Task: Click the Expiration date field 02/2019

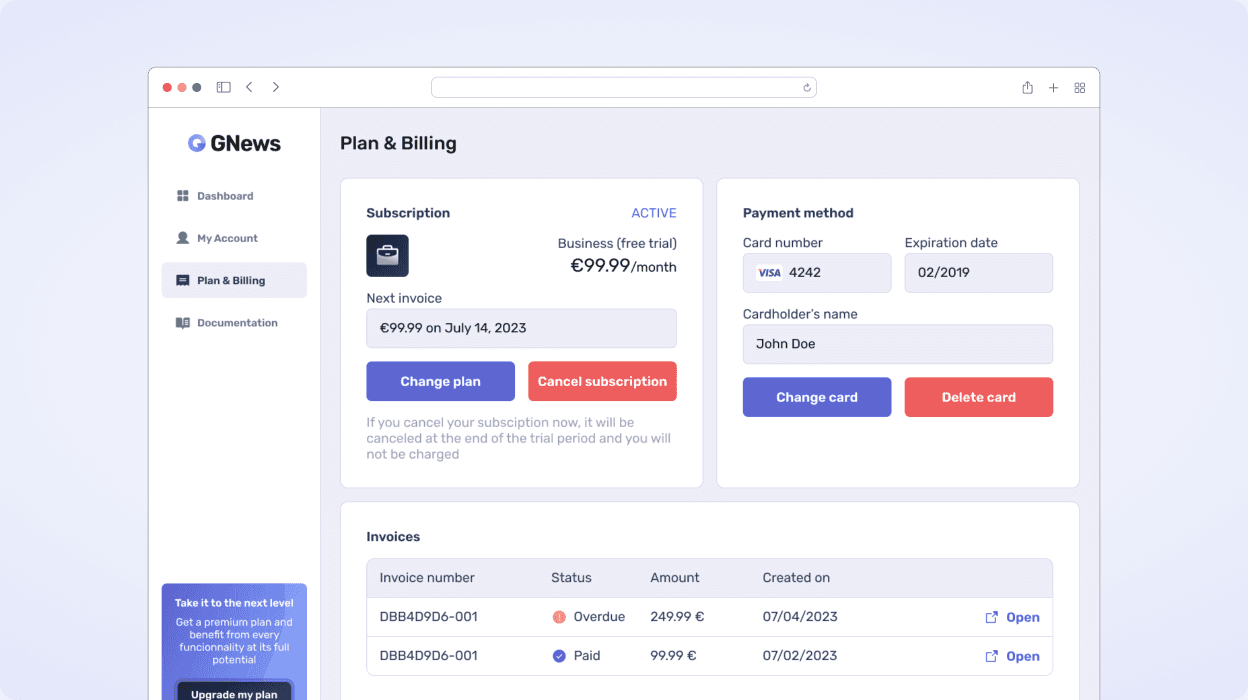Action: coord(979,273)
